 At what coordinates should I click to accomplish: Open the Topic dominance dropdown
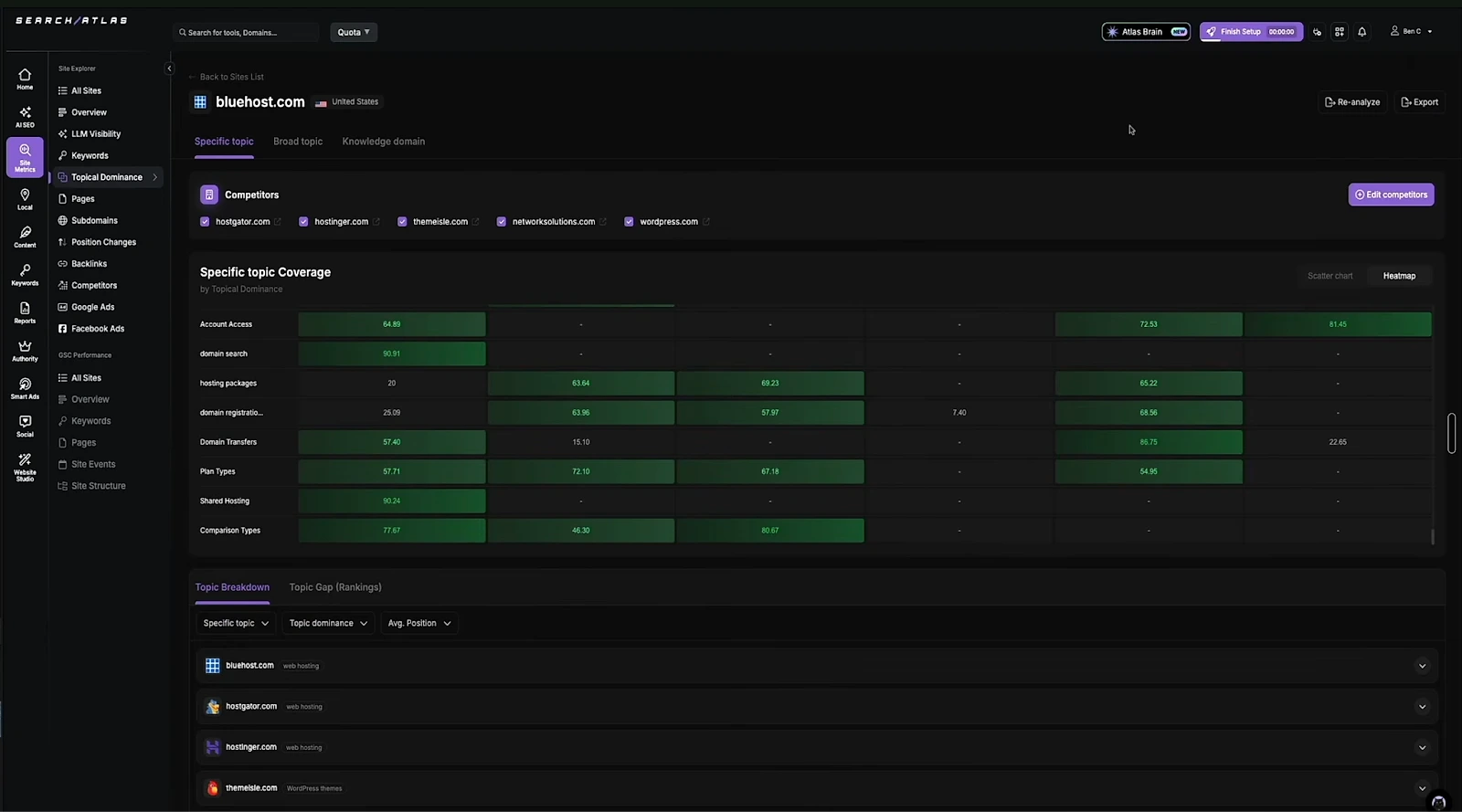pos(328,623)
